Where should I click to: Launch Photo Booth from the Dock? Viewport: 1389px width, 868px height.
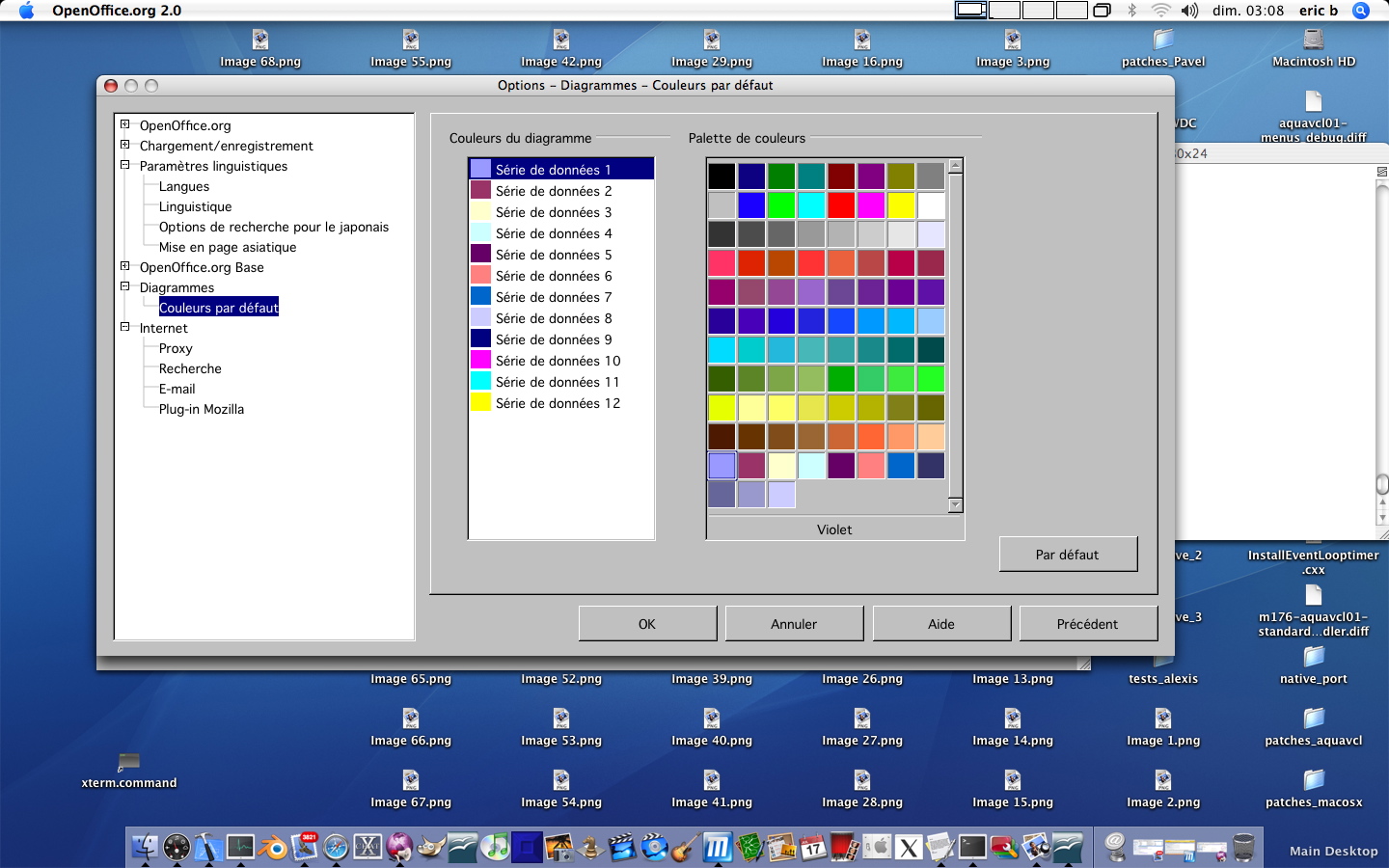click(845, 847)
